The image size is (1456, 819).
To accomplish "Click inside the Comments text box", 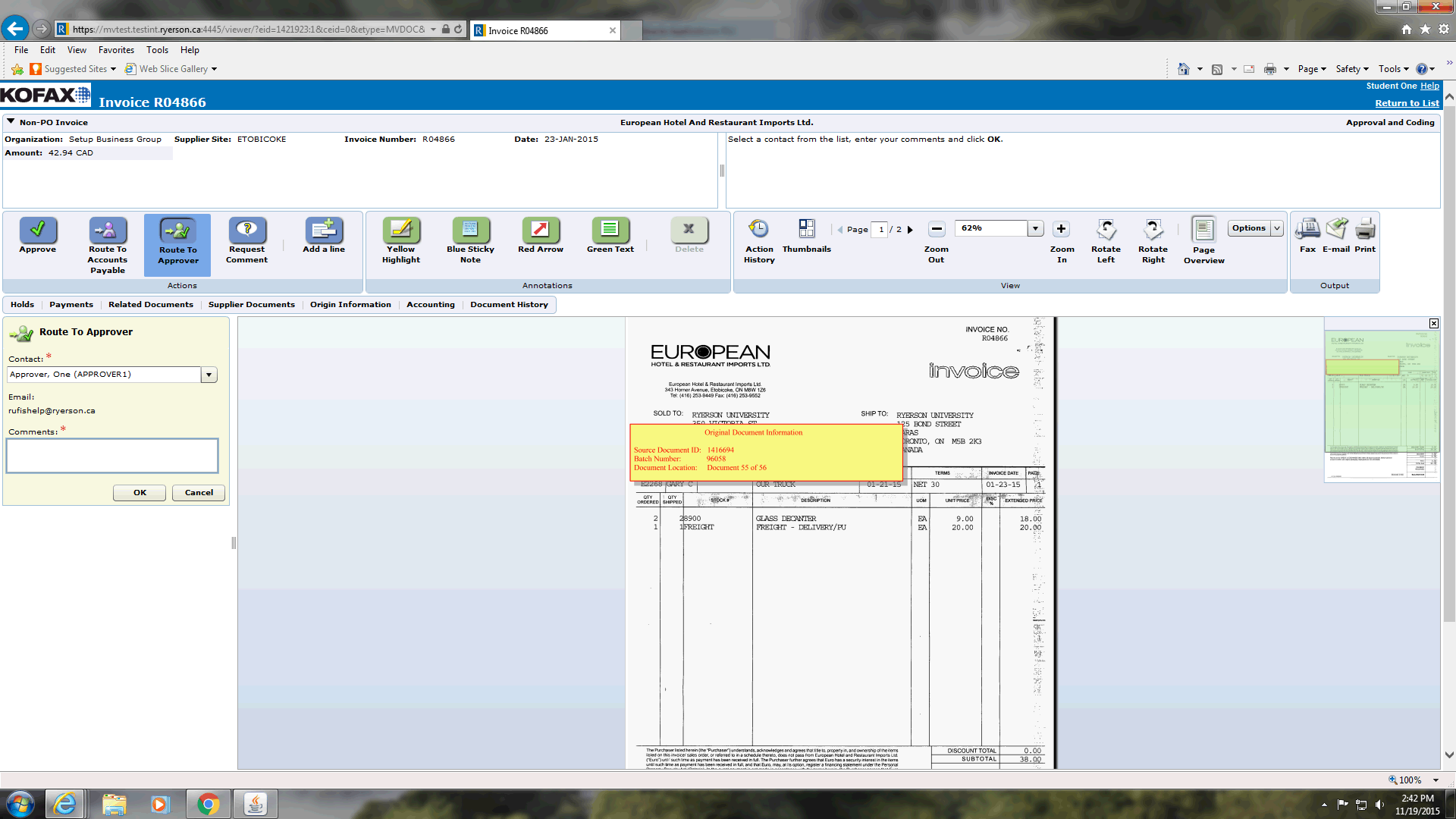I will coord(112,456).
